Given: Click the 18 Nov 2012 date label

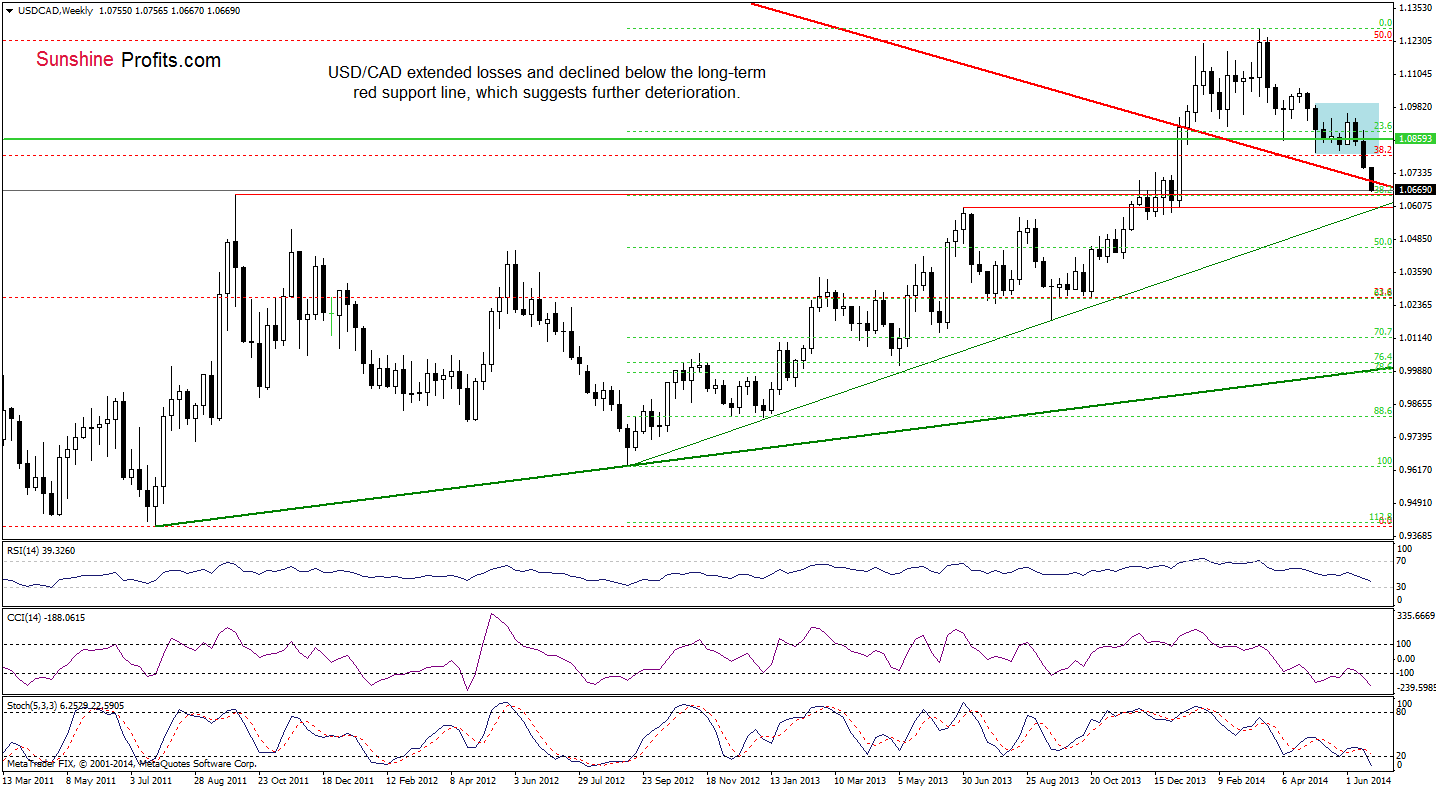Looking at the screenshot, I should pos(733,779).
